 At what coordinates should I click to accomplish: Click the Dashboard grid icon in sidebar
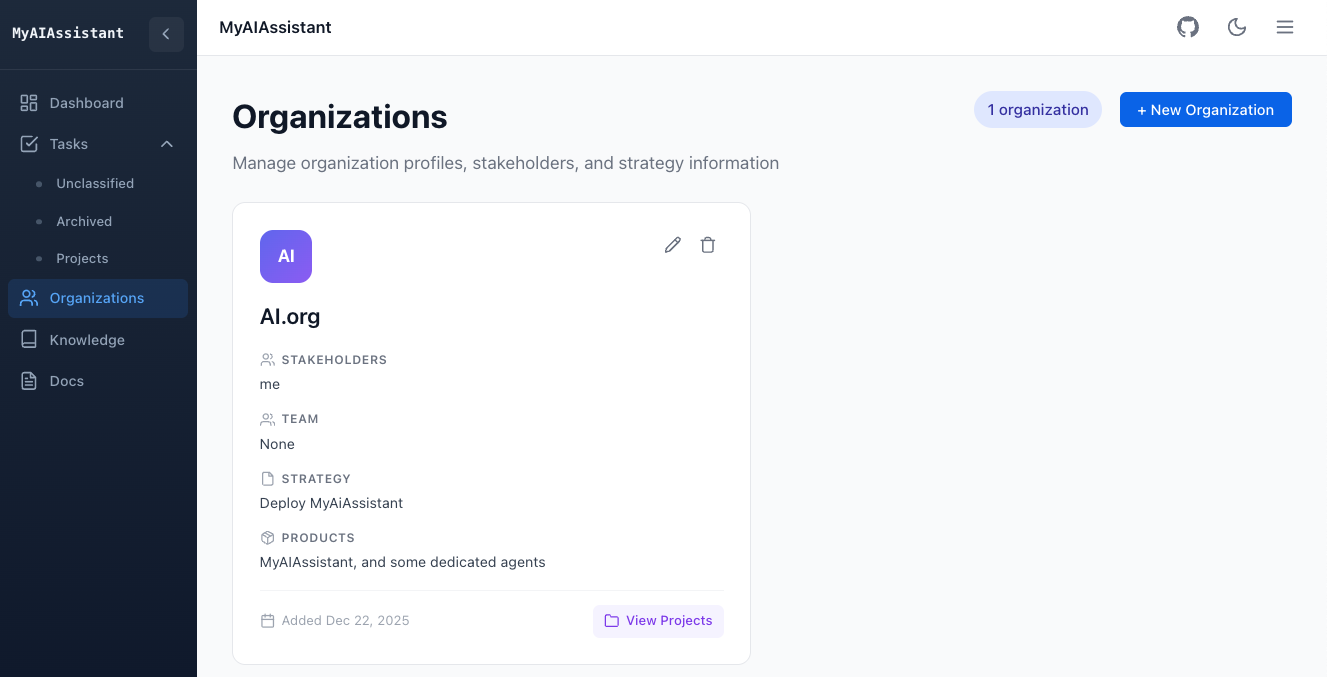pyautogui.click(x=29, y=103)
